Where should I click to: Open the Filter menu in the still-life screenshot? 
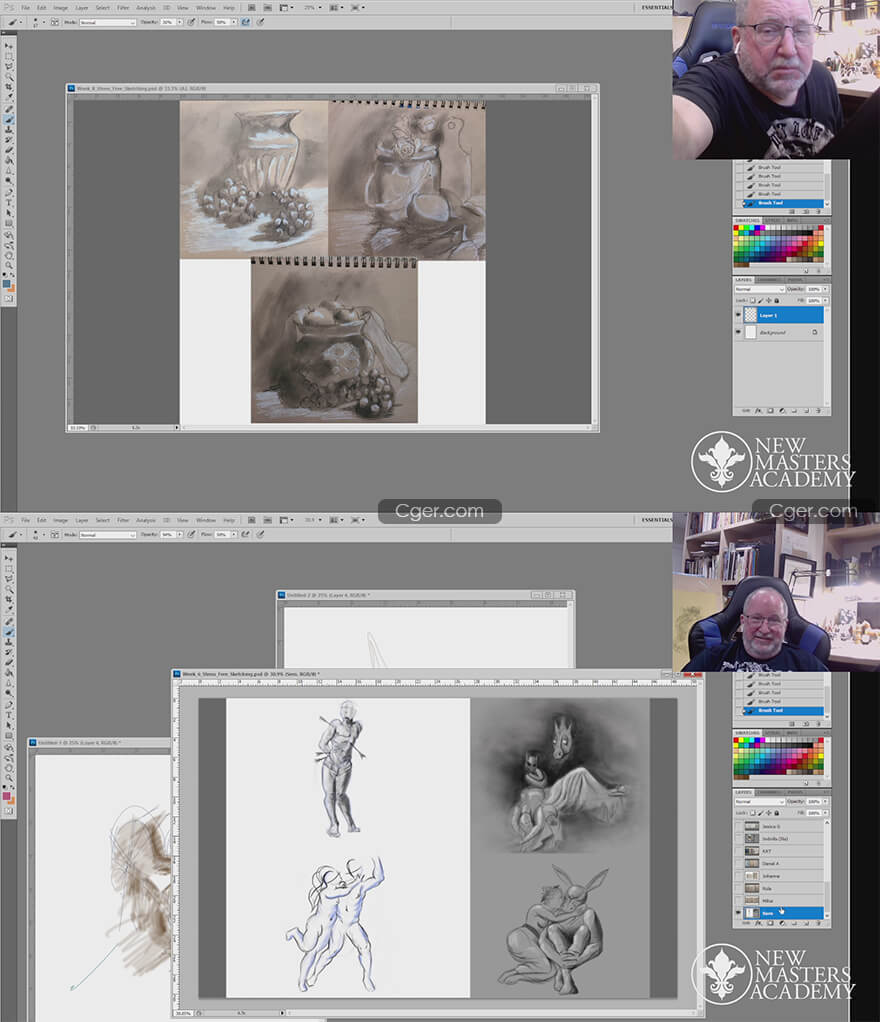click(123, 8)
